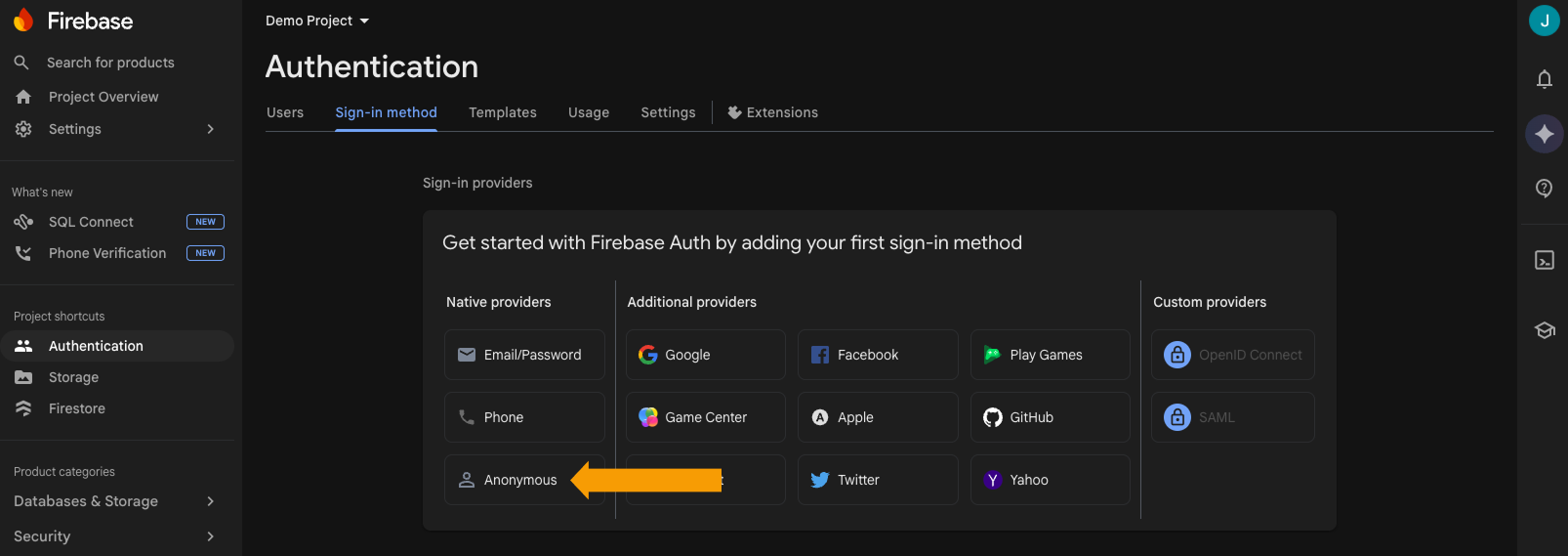
Task: Click the Google logo icon
Action: click(x=648, y=355)
